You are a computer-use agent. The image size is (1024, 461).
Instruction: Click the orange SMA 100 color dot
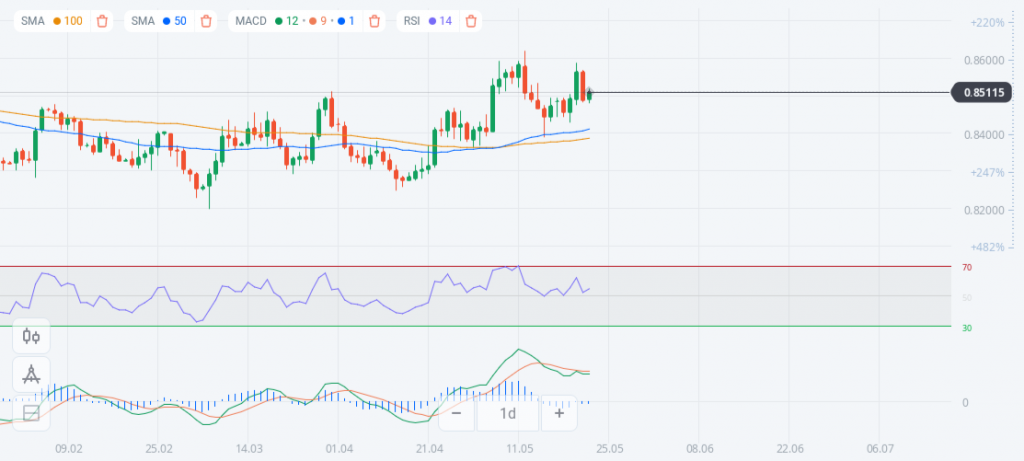pyautogui.click(x=56, y=21)
